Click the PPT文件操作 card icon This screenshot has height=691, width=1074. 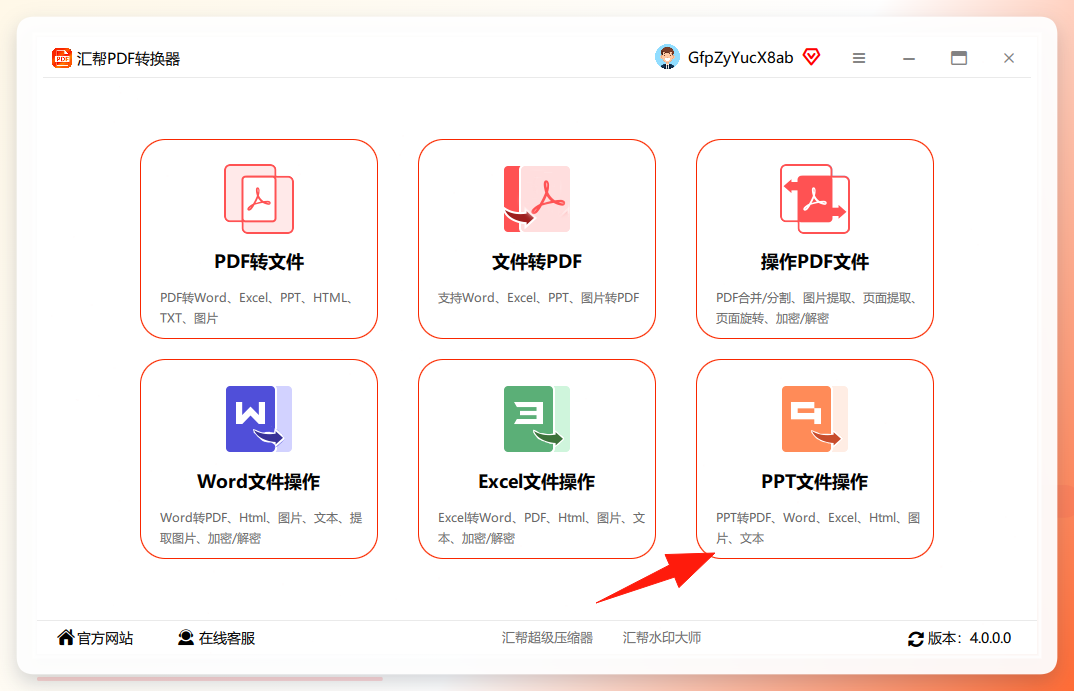coord(815,418)
